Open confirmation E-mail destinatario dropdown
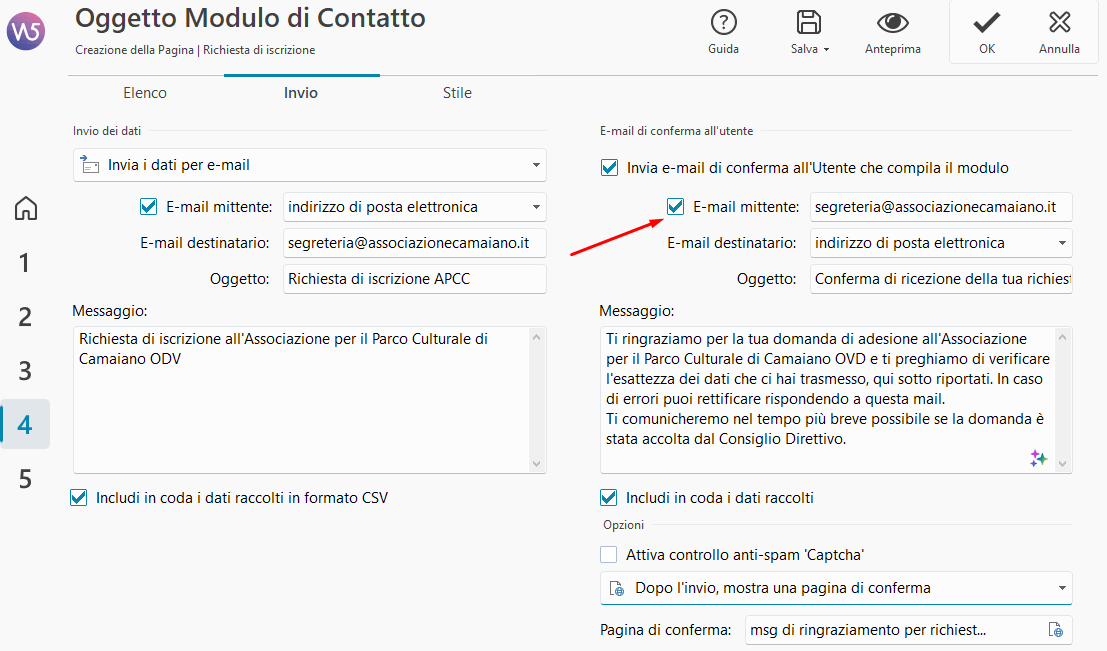 click(941, 243)
